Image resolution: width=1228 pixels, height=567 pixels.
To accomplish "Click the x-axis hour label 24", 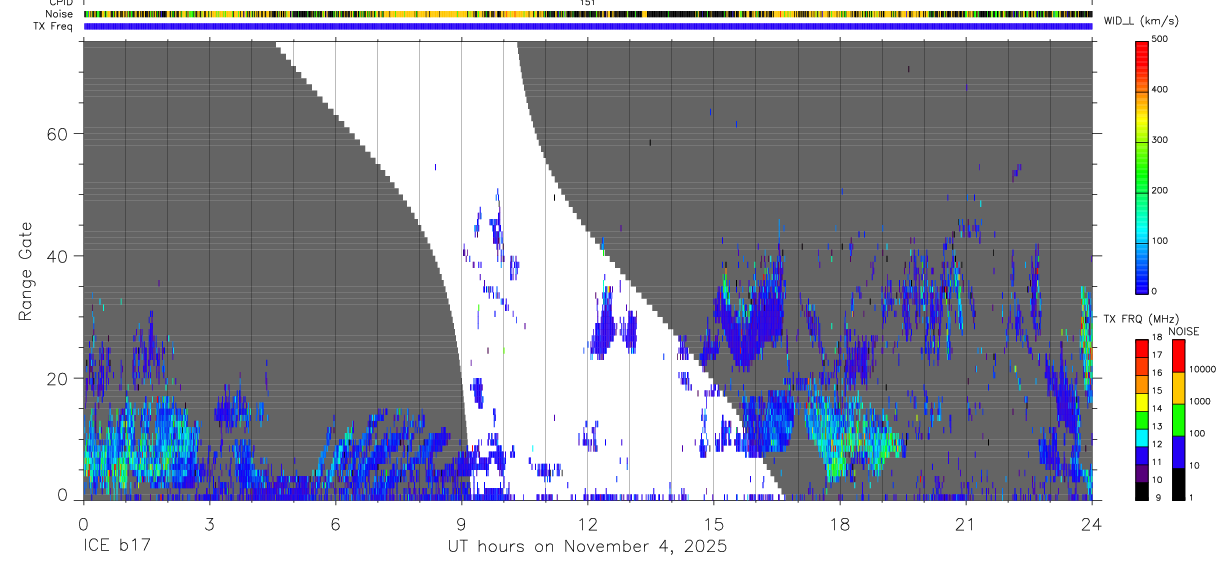I will pos(1092,524).
